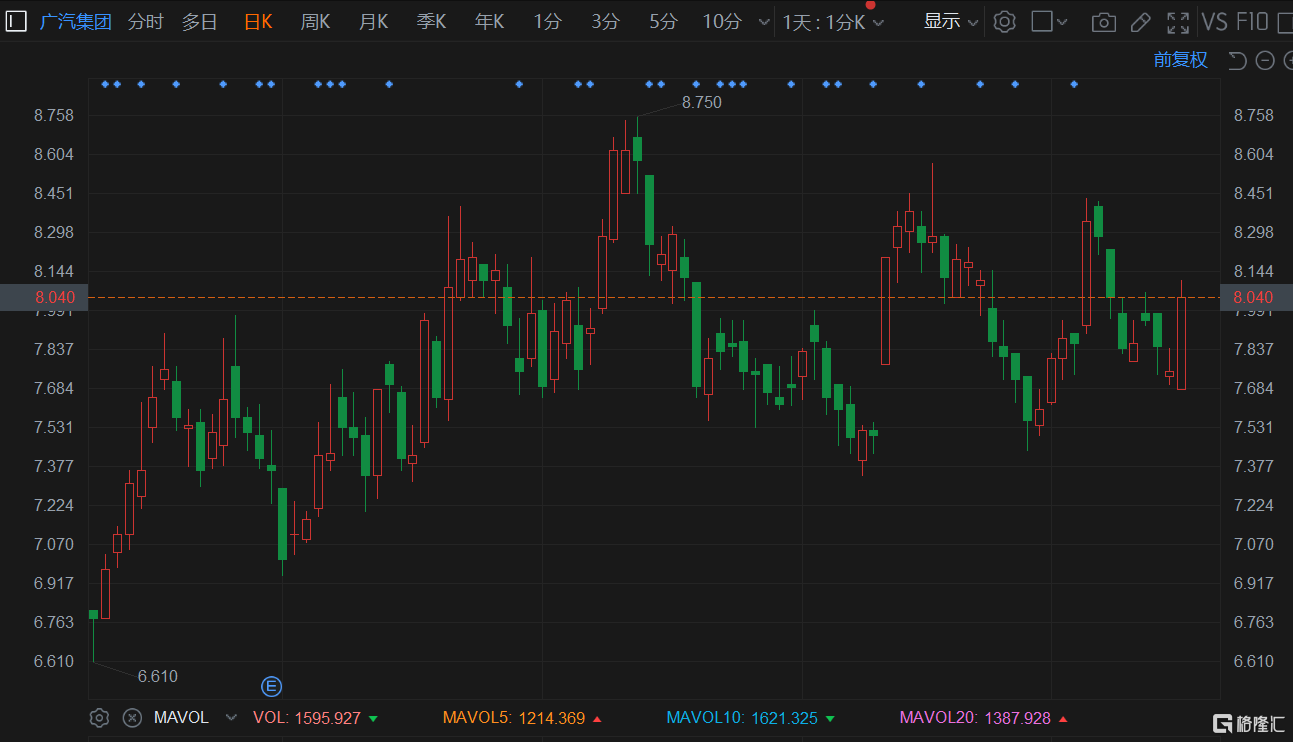This screenshot has height=742, width=1293.
Task: Open F10 company information
Action: tap(1253, 22)
